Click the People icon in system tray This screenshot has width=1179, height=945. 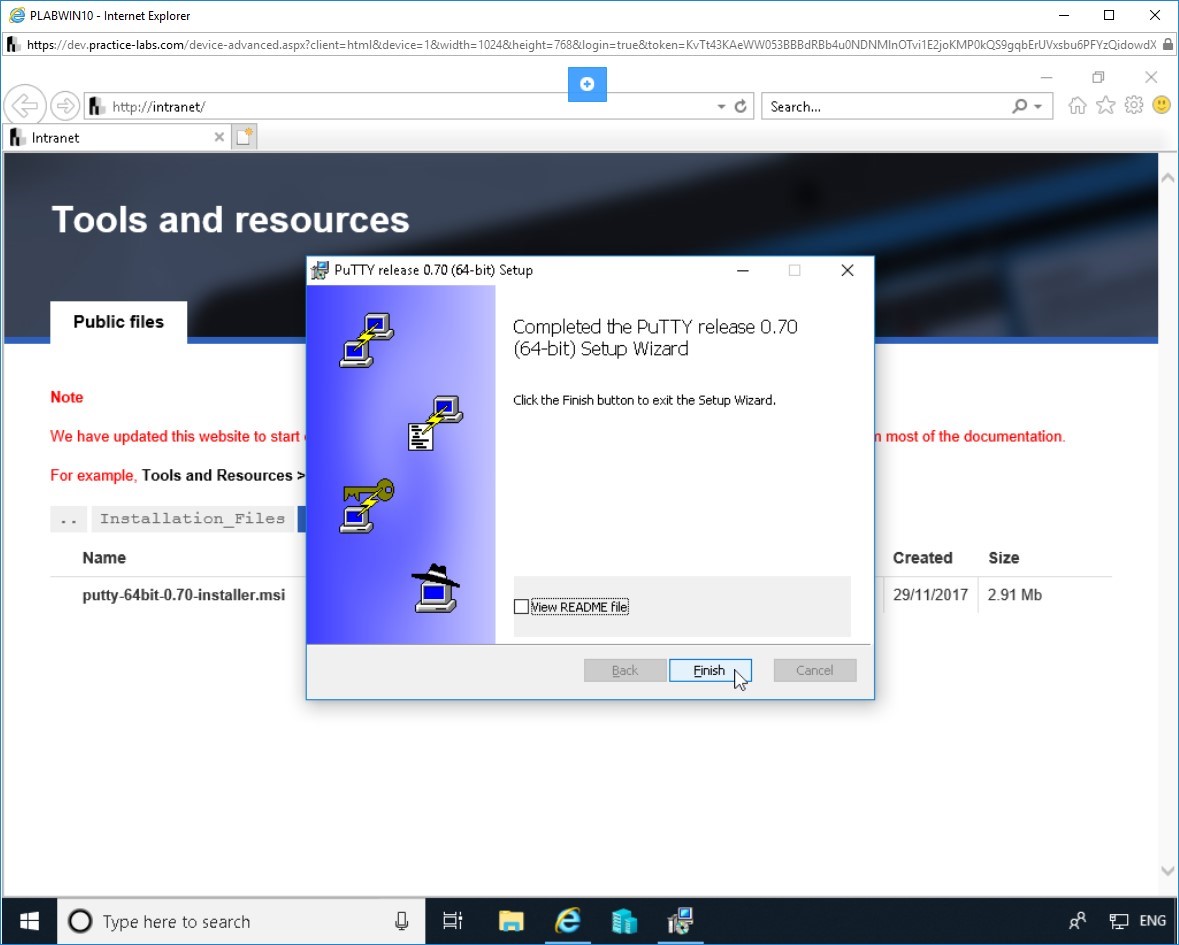click(x=1077, y=921)
